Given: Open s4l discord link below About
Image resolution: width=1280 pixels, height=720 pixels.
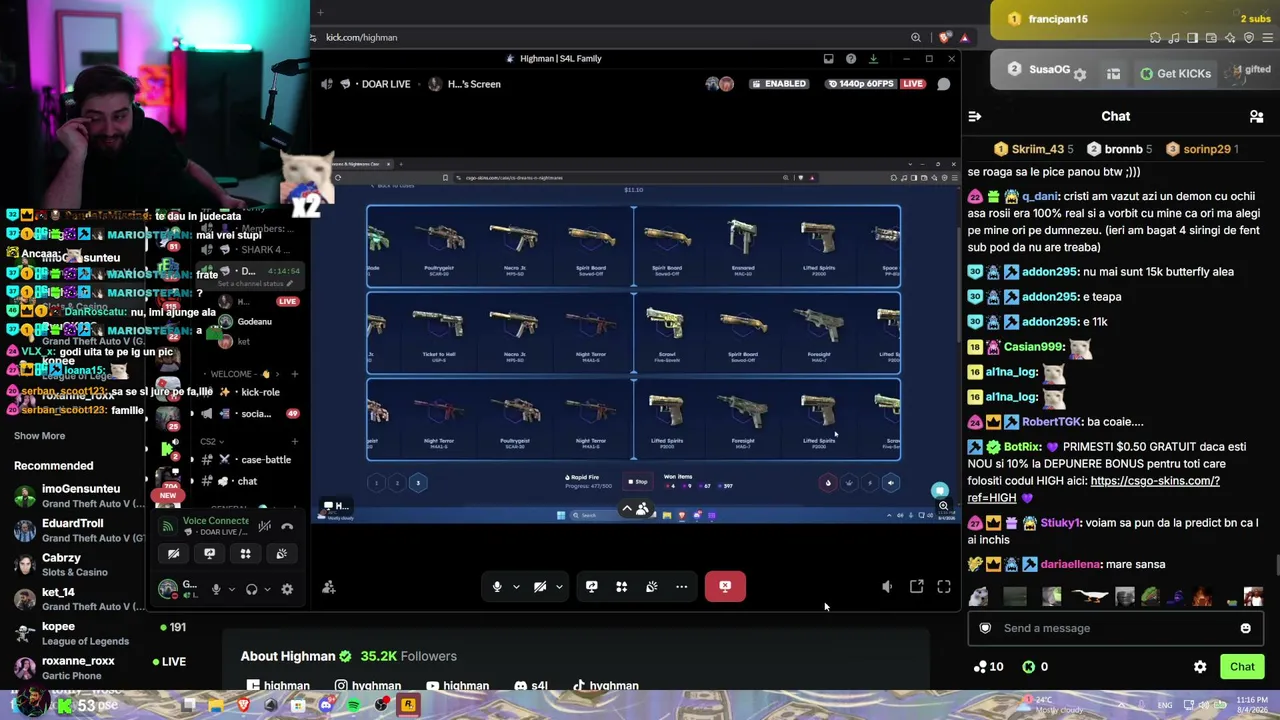Looking at the screenshot, I should tap(531, 686).
